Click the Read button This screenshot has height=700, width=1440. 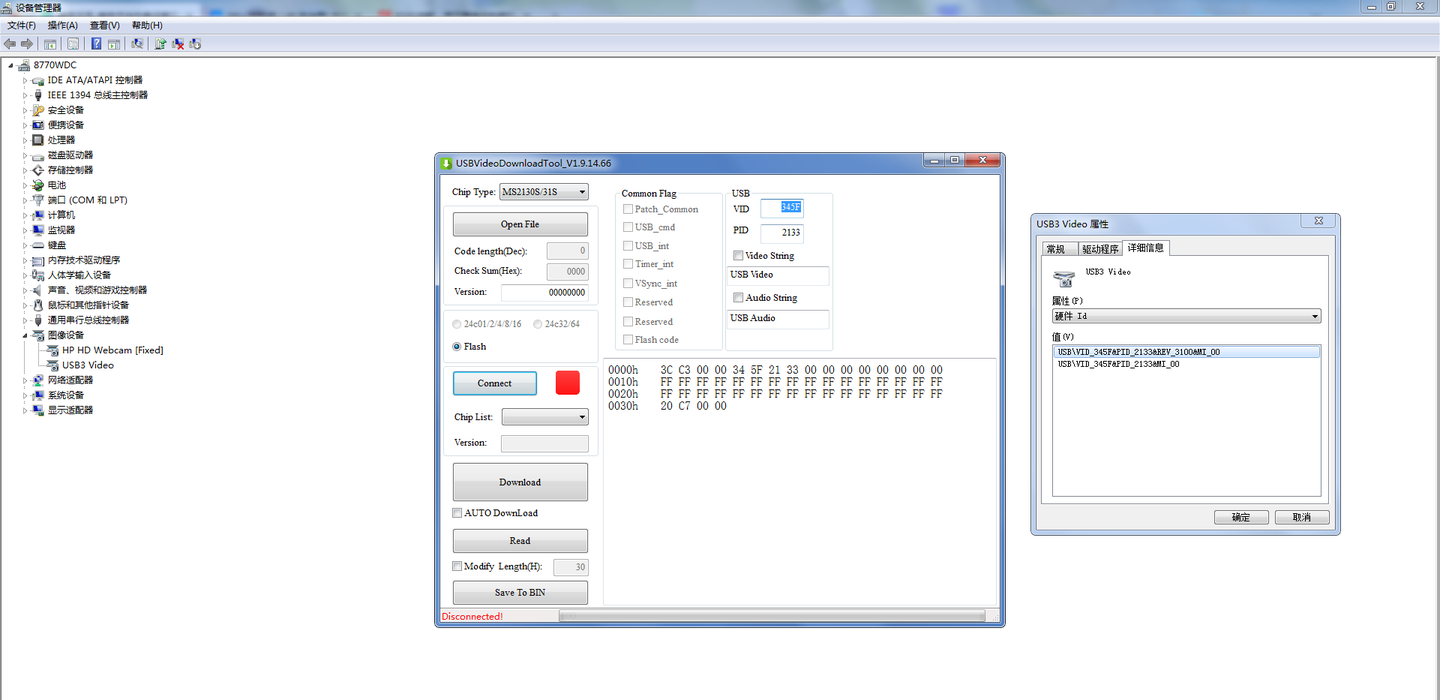(x=520, y=541)
